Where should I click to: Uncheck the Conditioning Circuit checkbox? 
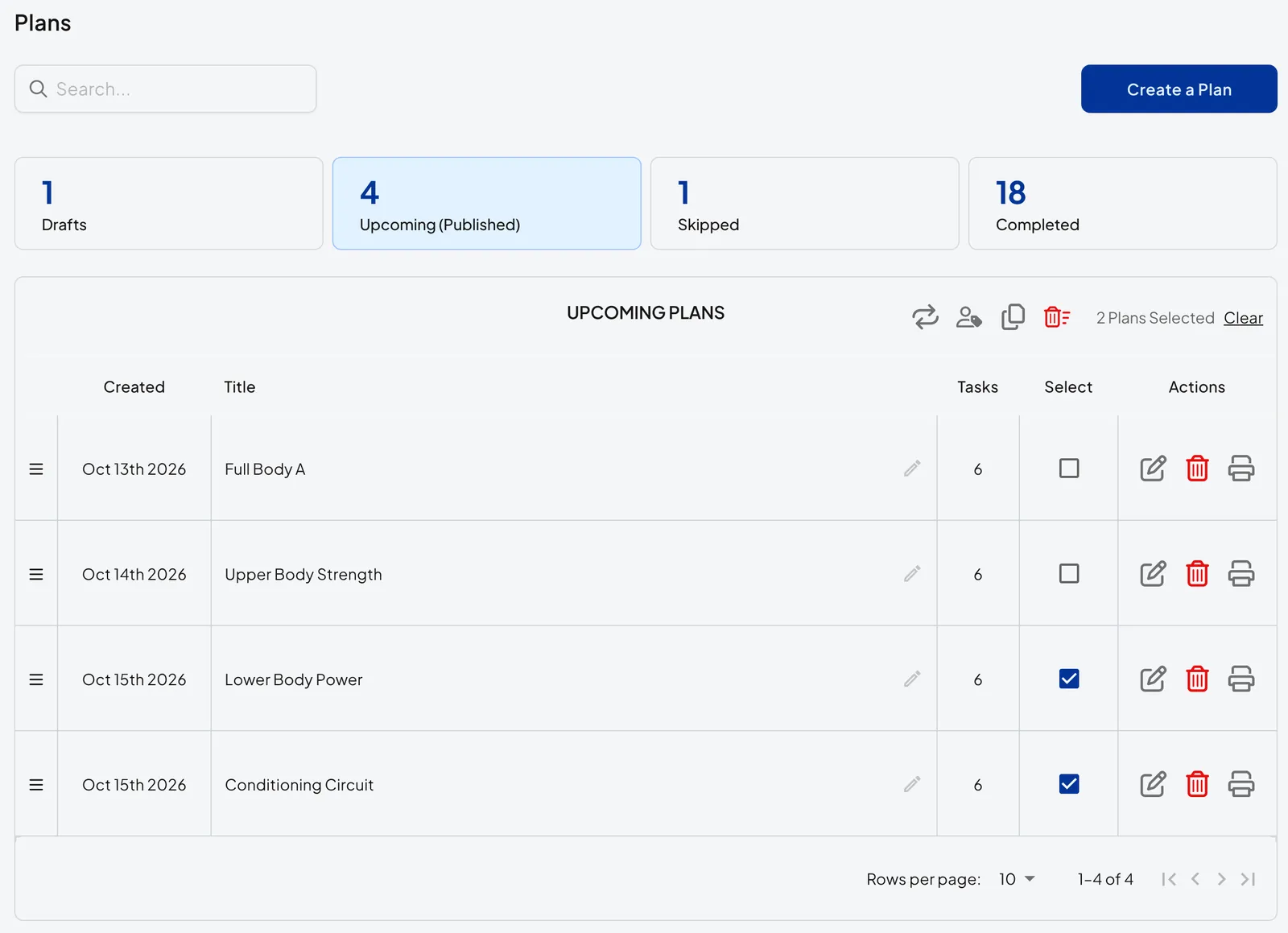tap(1069, 784)
